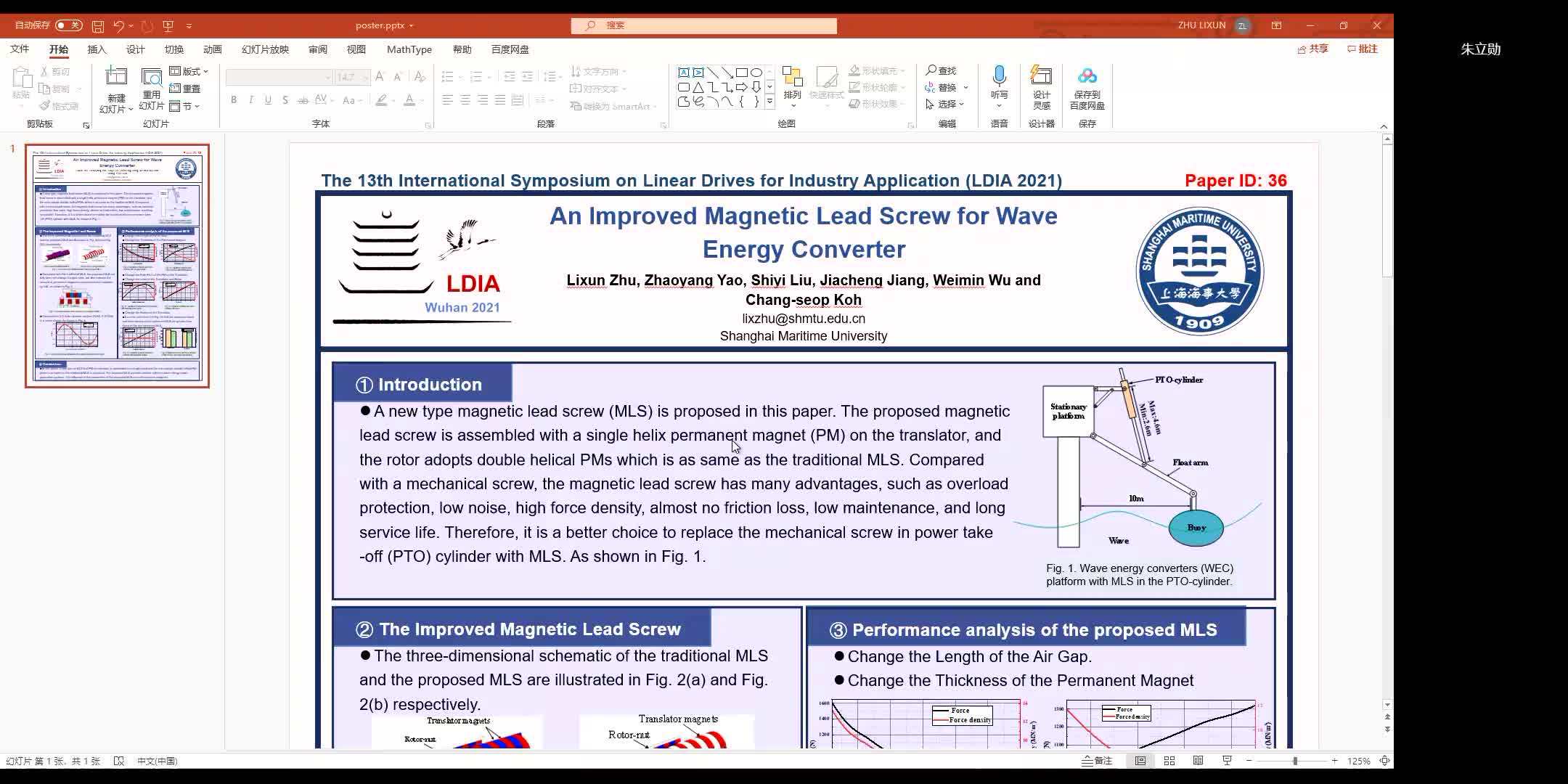Switch to Slide Sorter view icon
This screenshot has height=784, width=1568.
1169,761
